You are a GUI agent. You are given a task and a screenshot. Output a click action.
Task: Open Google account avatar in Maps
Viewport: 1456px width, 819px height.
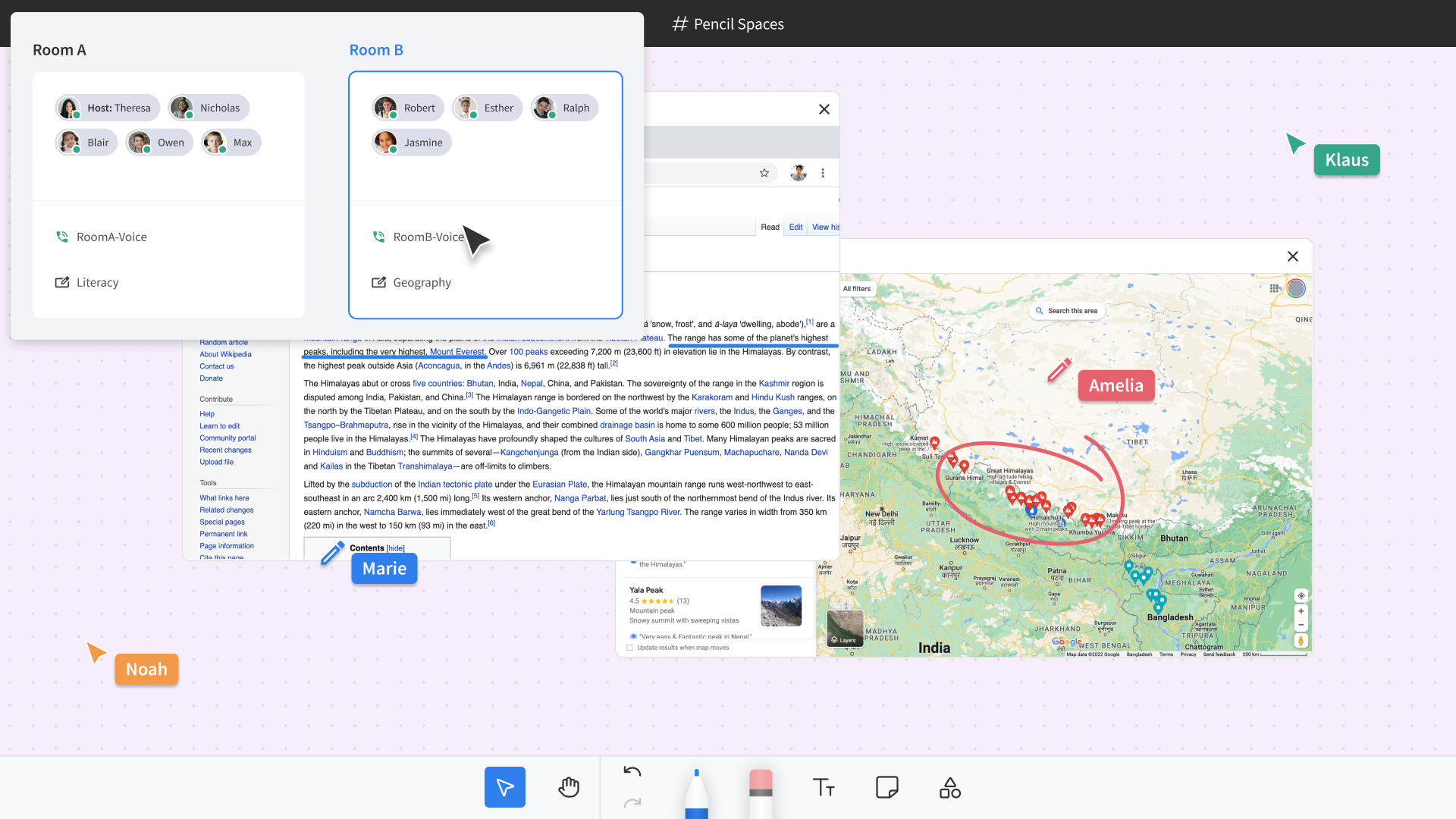point(1296,288)
